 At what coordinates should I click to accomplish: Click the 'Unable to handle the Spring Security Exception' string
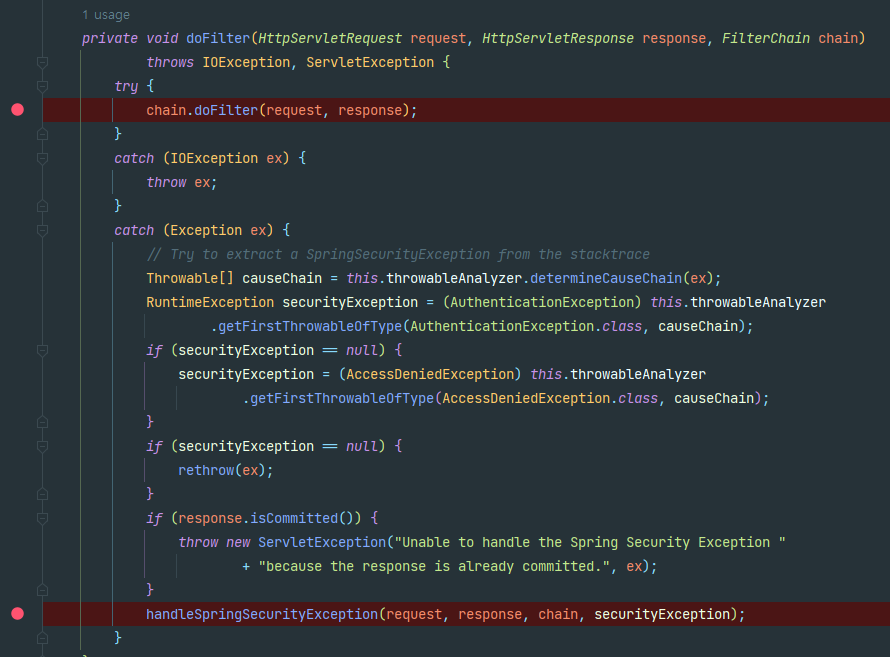pos(590,542)
